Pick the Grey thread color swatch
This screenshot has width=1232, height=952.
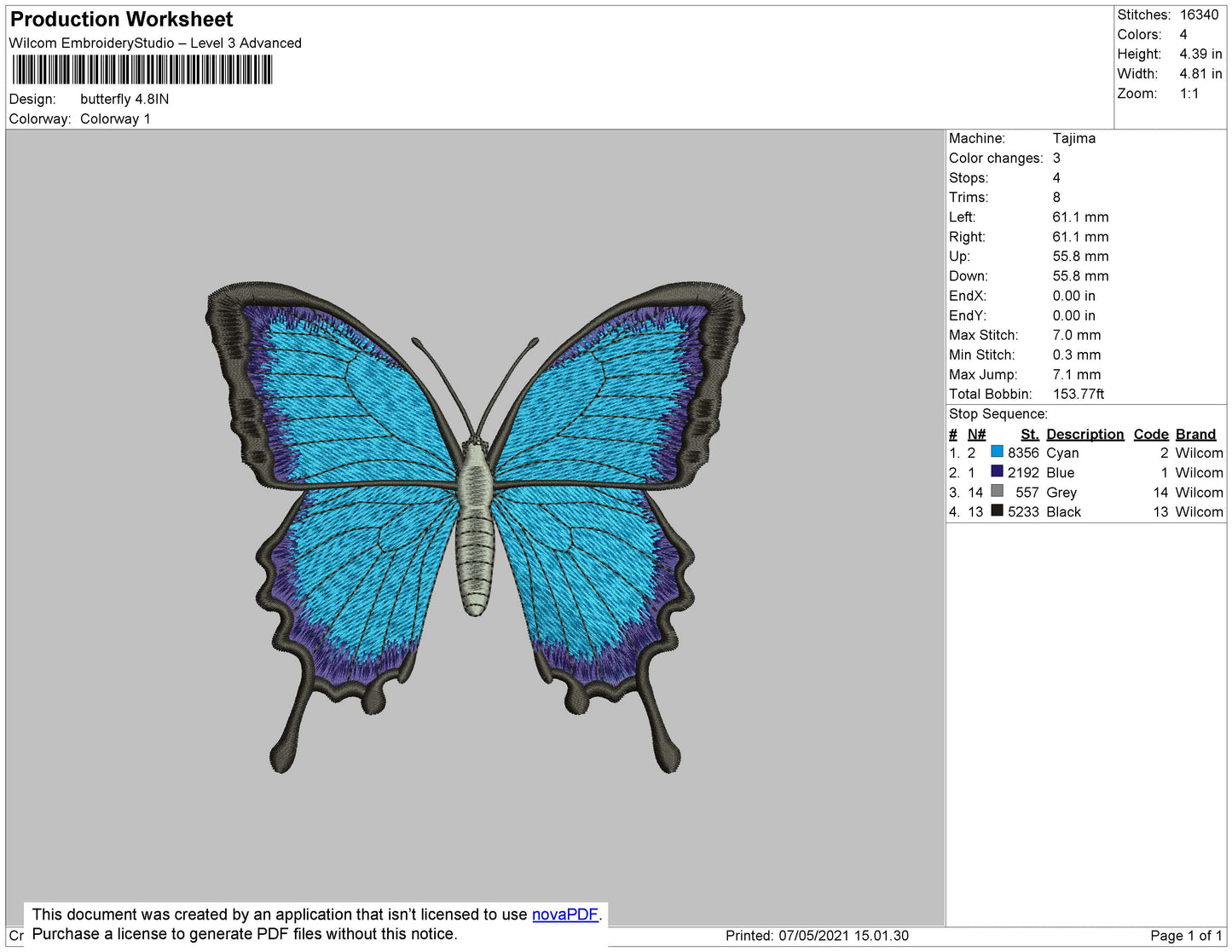[x=997, y=491]
